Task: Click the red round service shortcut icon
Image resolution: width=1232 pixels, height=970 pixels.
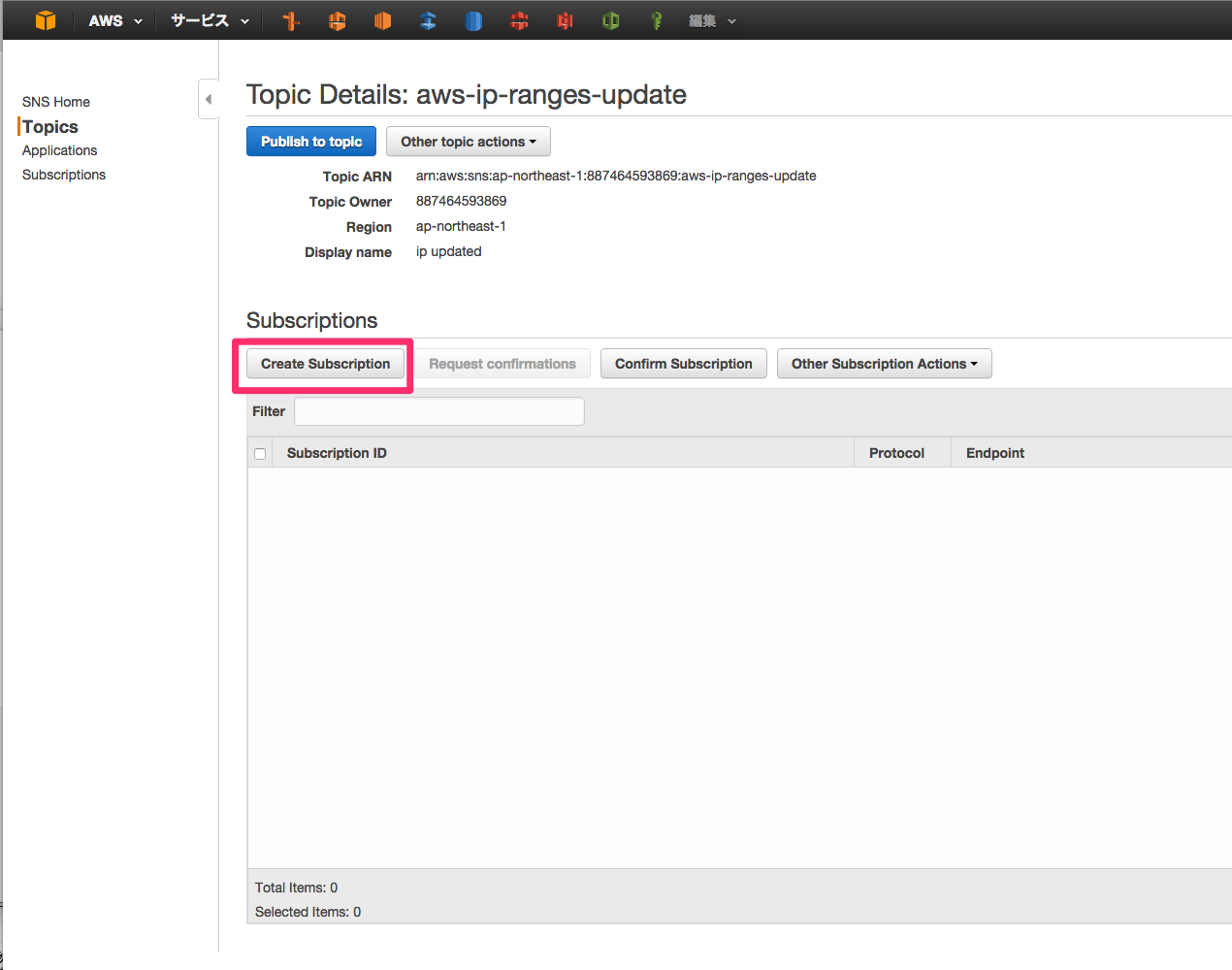Action: (x=519, y=20)
